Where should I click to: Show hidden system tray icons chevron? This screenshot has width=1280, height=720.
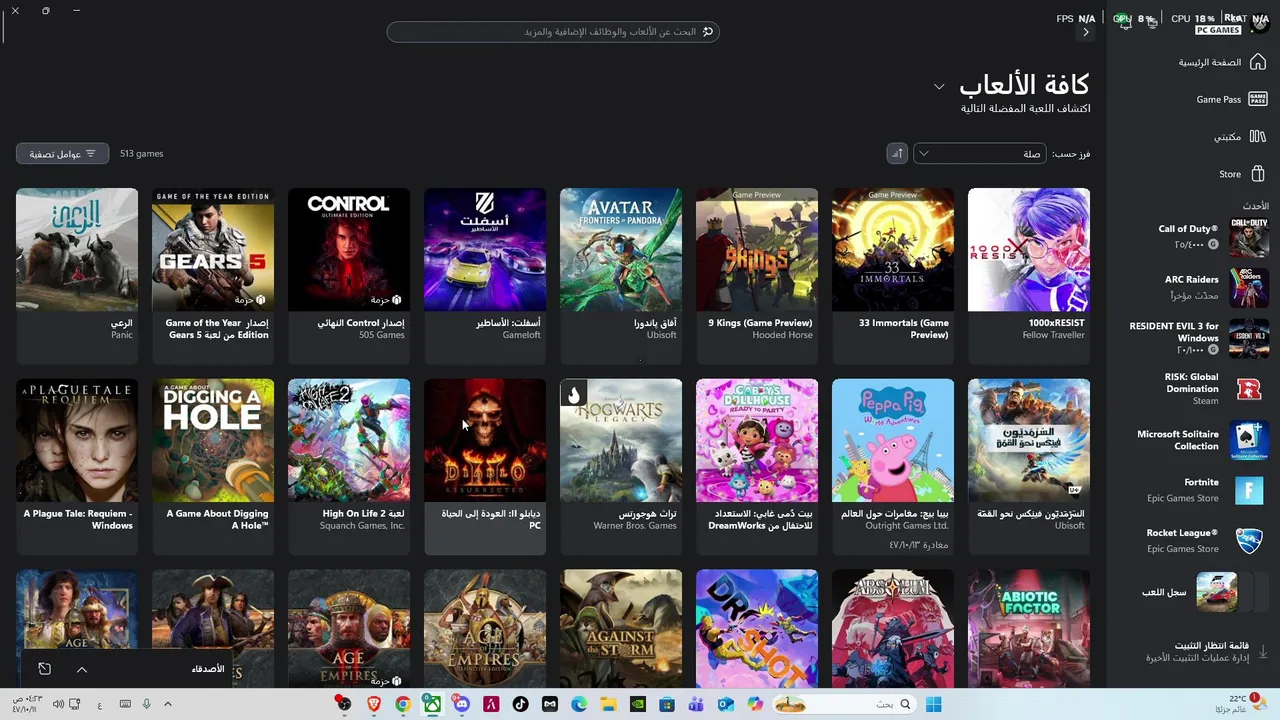pos(167,704)
